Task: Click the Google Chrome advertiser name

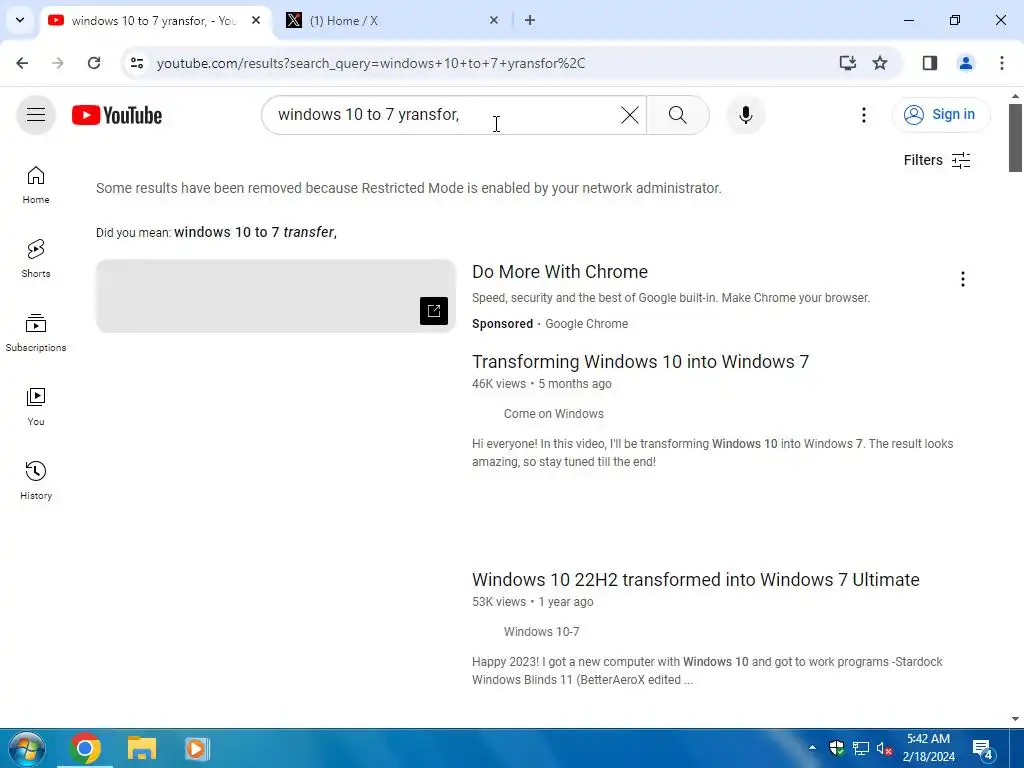Action: coord(586,324)
